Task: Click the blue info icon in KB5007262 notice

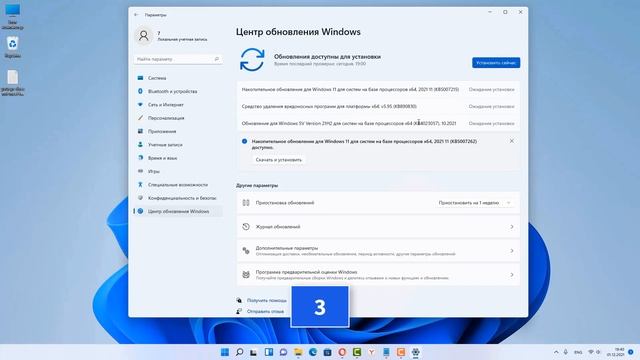Action: (x=244, y=141)
